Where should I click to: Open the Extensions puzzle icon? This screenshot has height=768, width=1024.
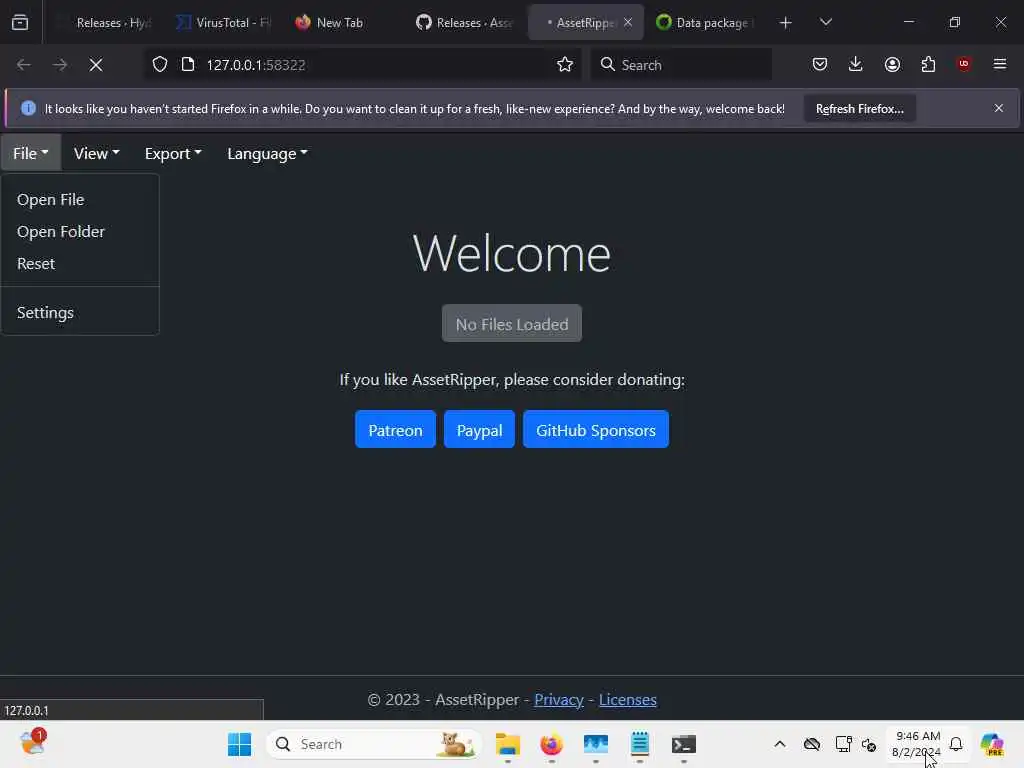pos(928,64)
